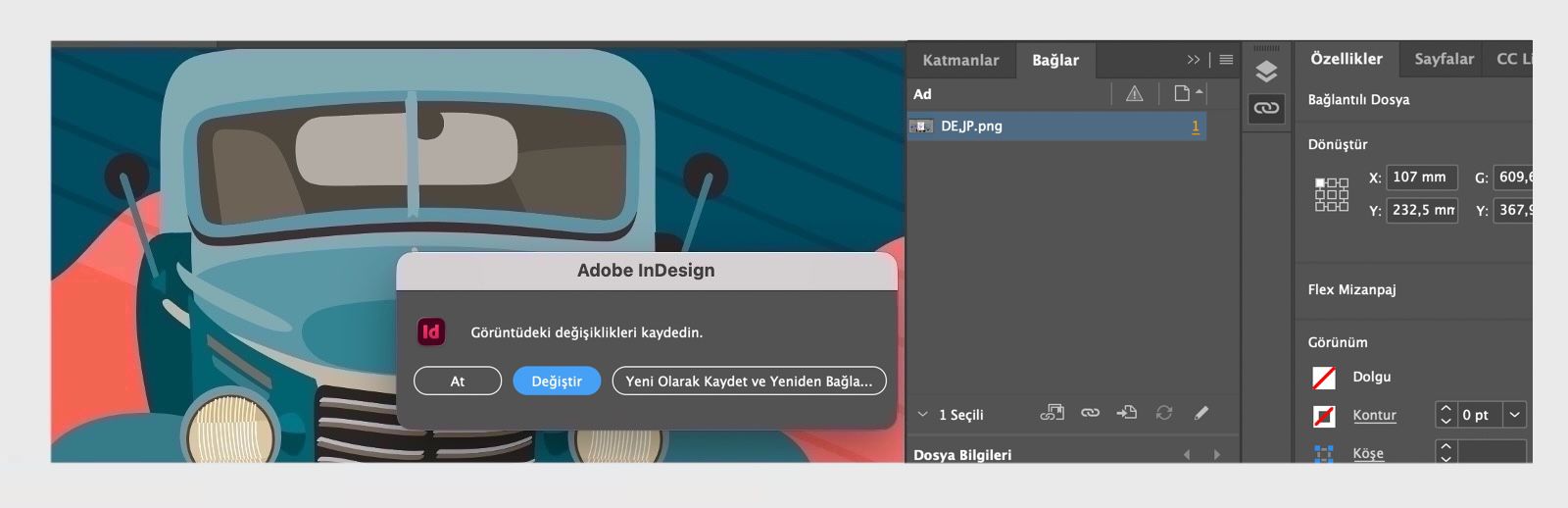
Task: Open the Köşe corner options link
Action: 1368,453
